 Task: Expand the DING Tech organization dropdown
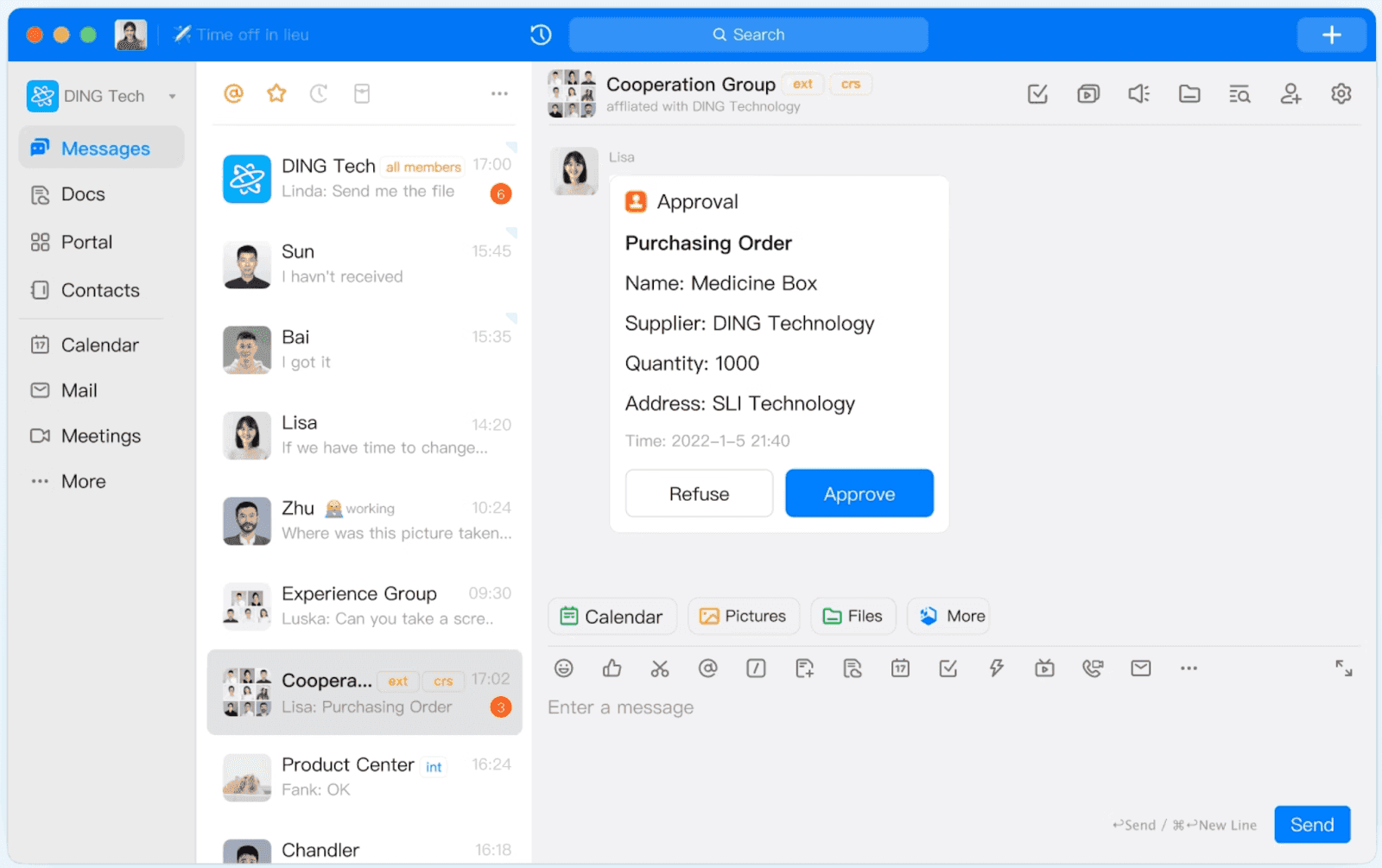click(x=172, y=96)
